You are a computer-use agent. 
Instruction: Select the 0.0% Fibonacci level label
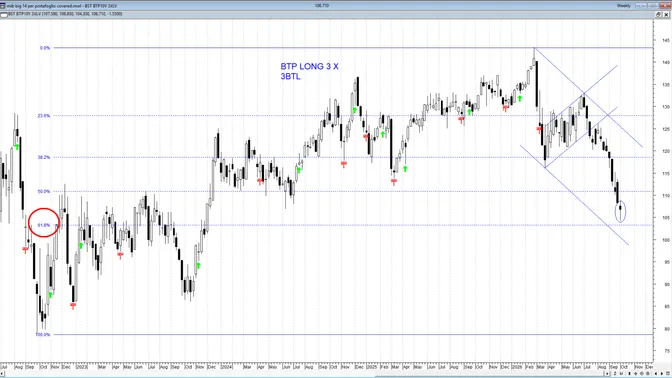45,48
